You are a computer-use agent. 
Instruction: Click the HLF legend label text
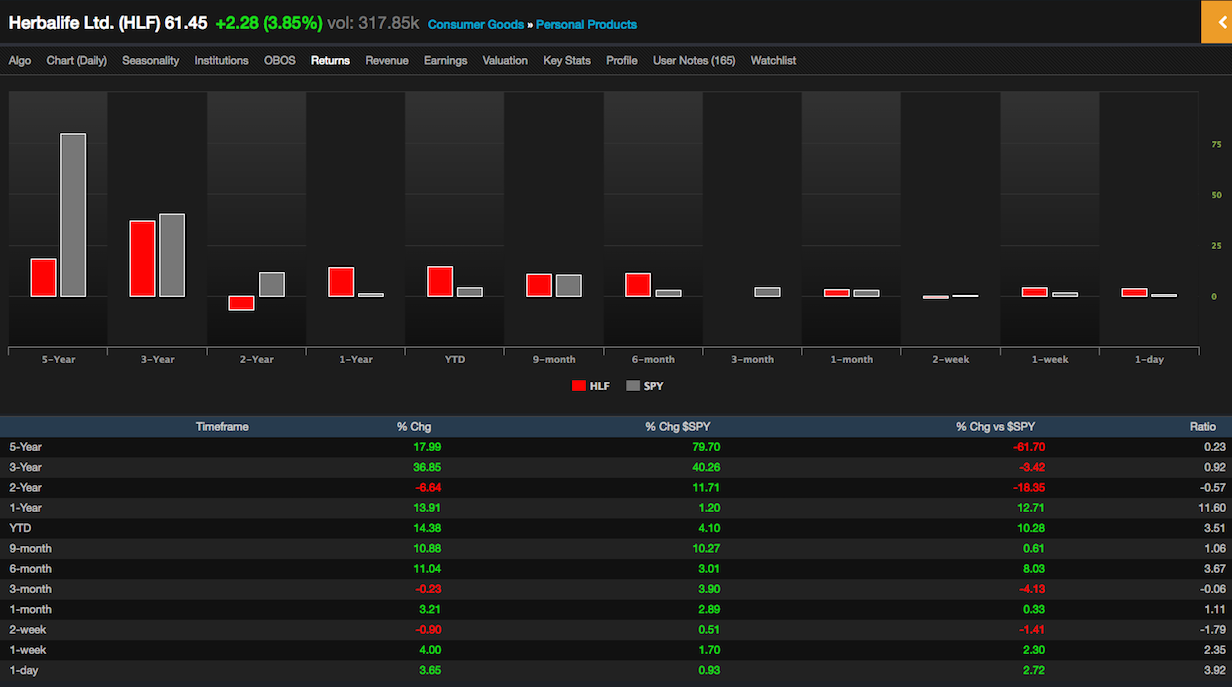[x=600, y=386]
